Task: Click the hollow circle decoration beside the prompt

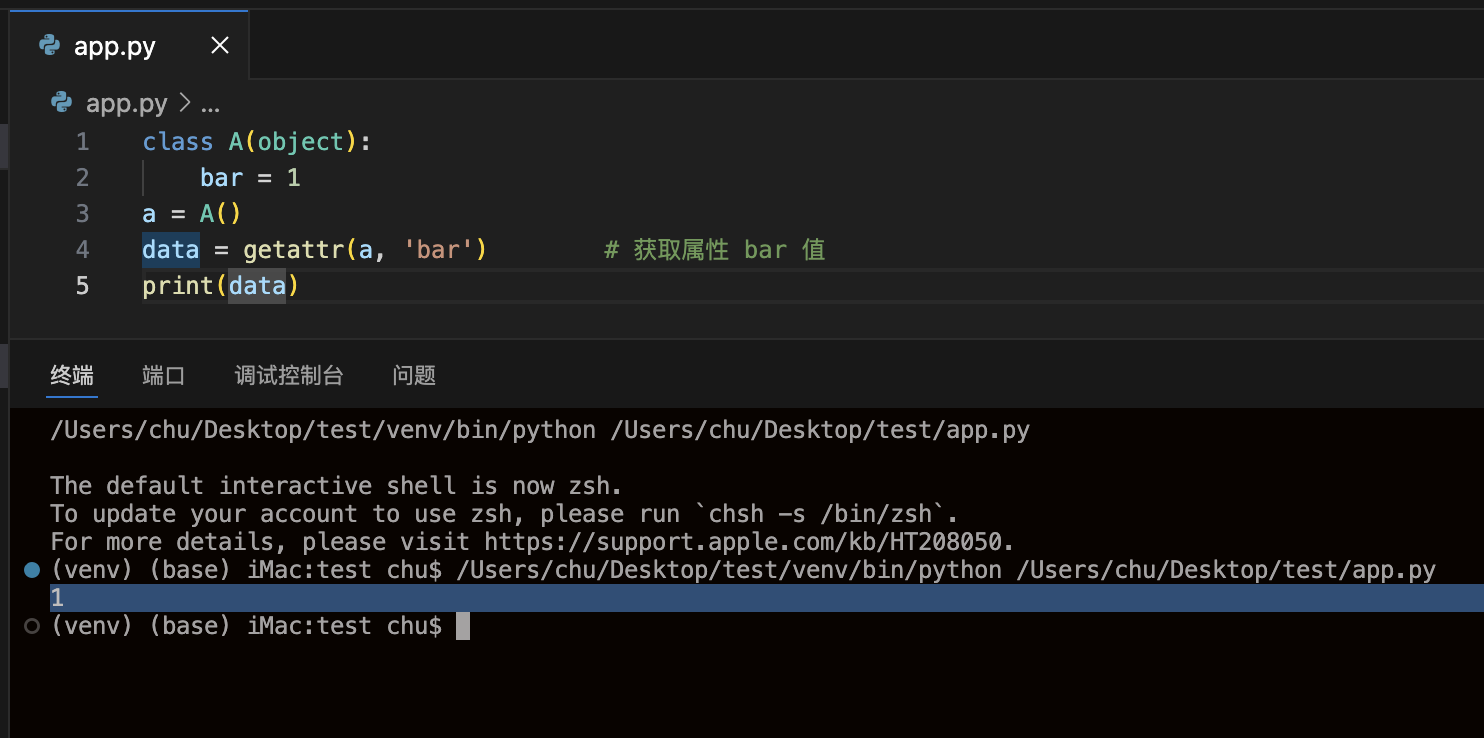Action: [x=30, y=626]
